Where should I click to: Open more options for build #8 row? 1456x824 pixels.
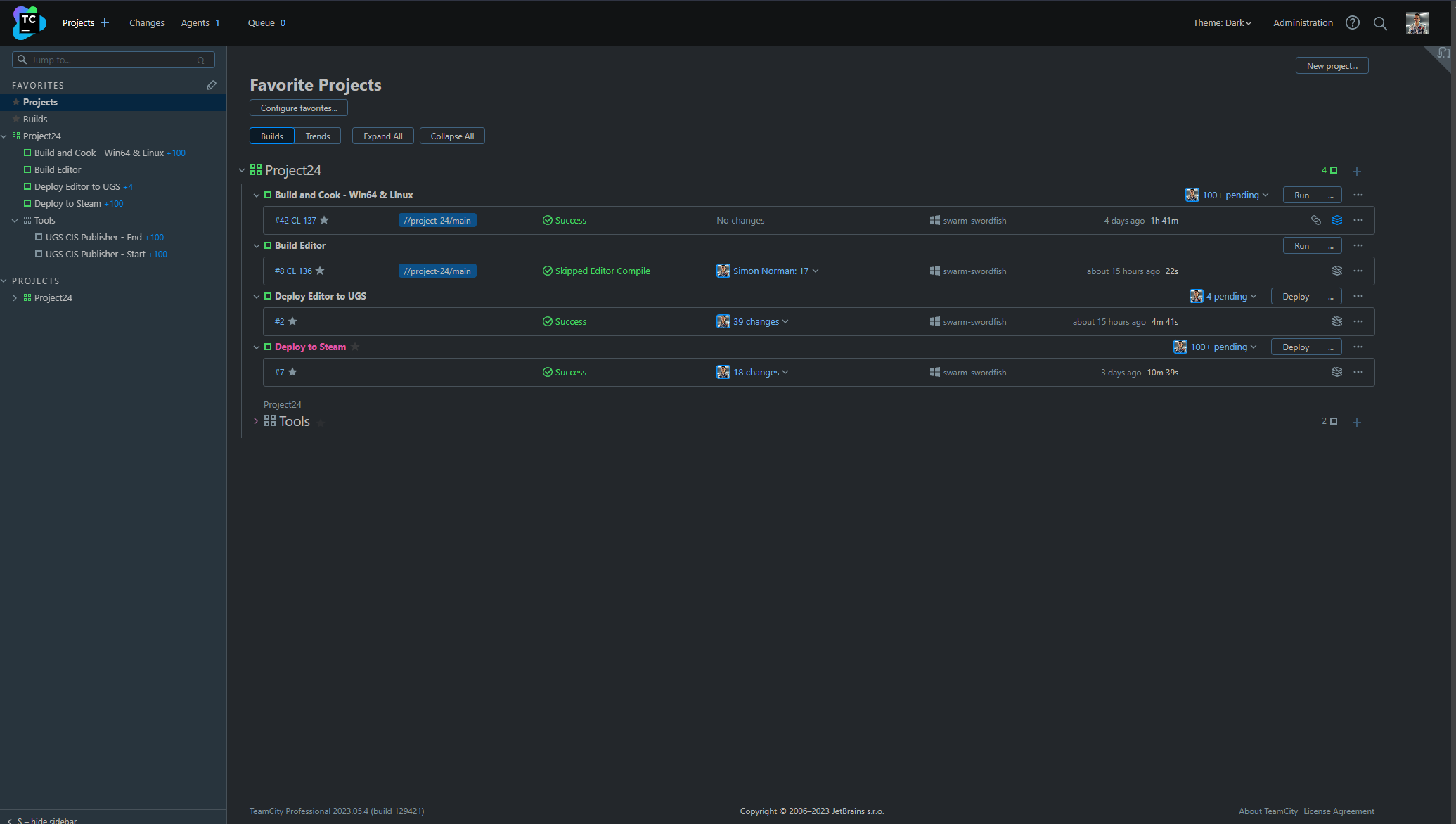click(1358, 271)
